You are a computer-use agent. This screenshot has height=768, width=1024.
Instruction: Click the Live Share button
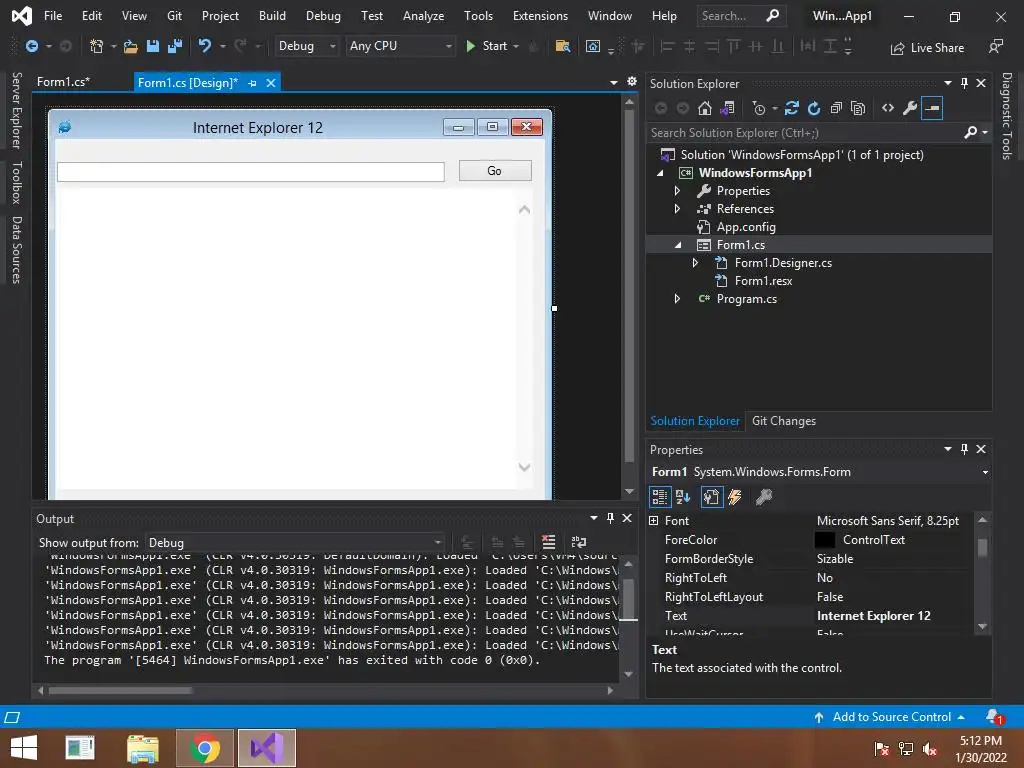pyautogui.click(x=927, y=48)
